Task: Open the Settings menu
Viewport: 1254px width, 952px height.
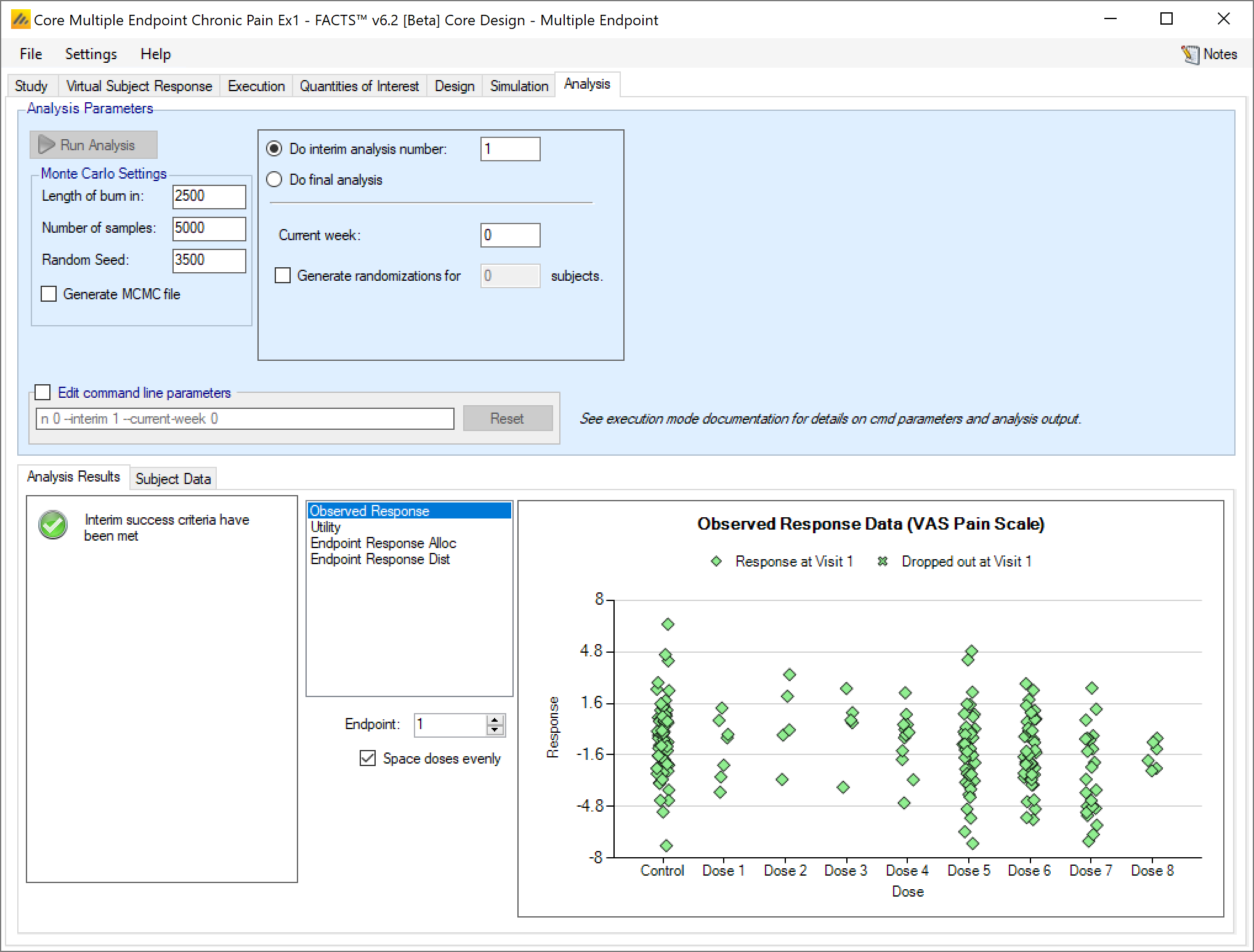Action: [91, 54]
